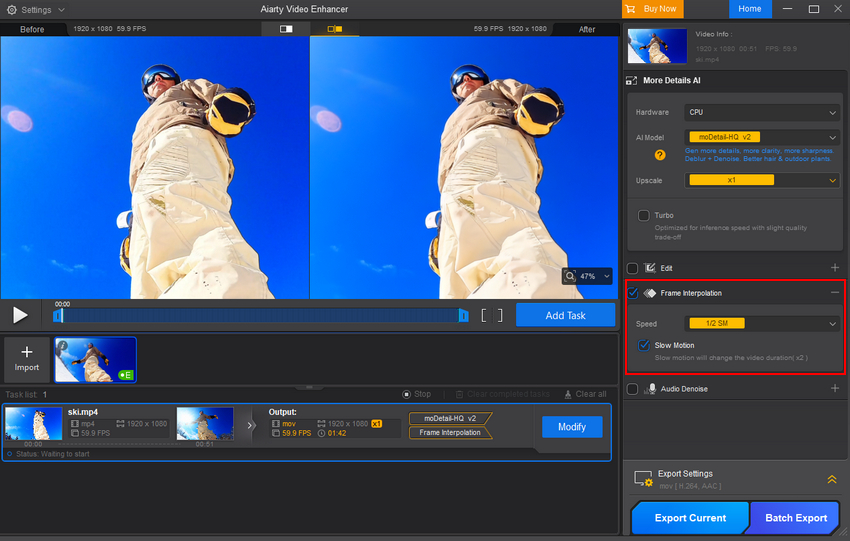This screenshot has height=541, width=850.
Task: Click Batch Export button
Action: [796, 518]
